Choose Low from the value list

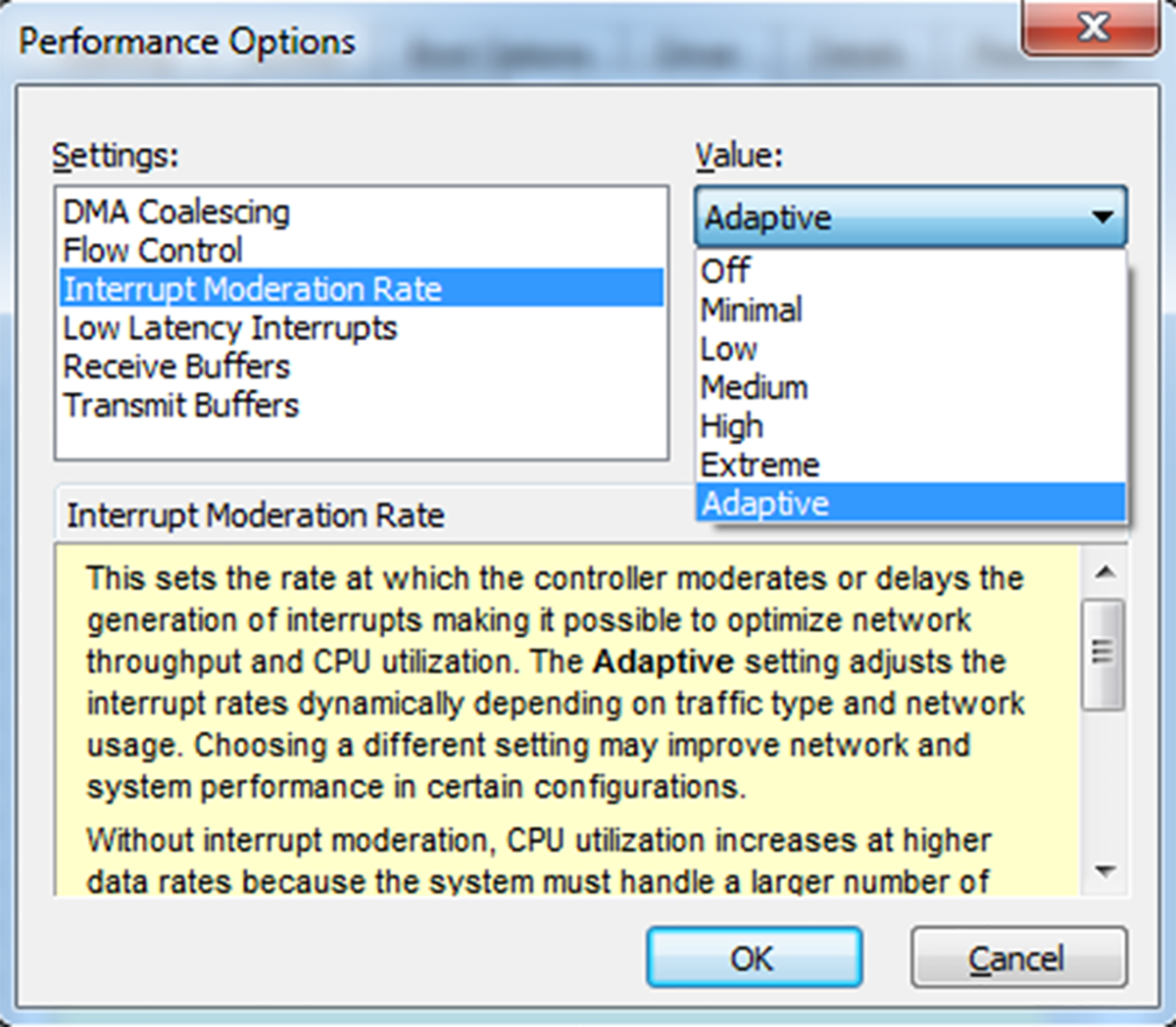[x=911, y=348]
